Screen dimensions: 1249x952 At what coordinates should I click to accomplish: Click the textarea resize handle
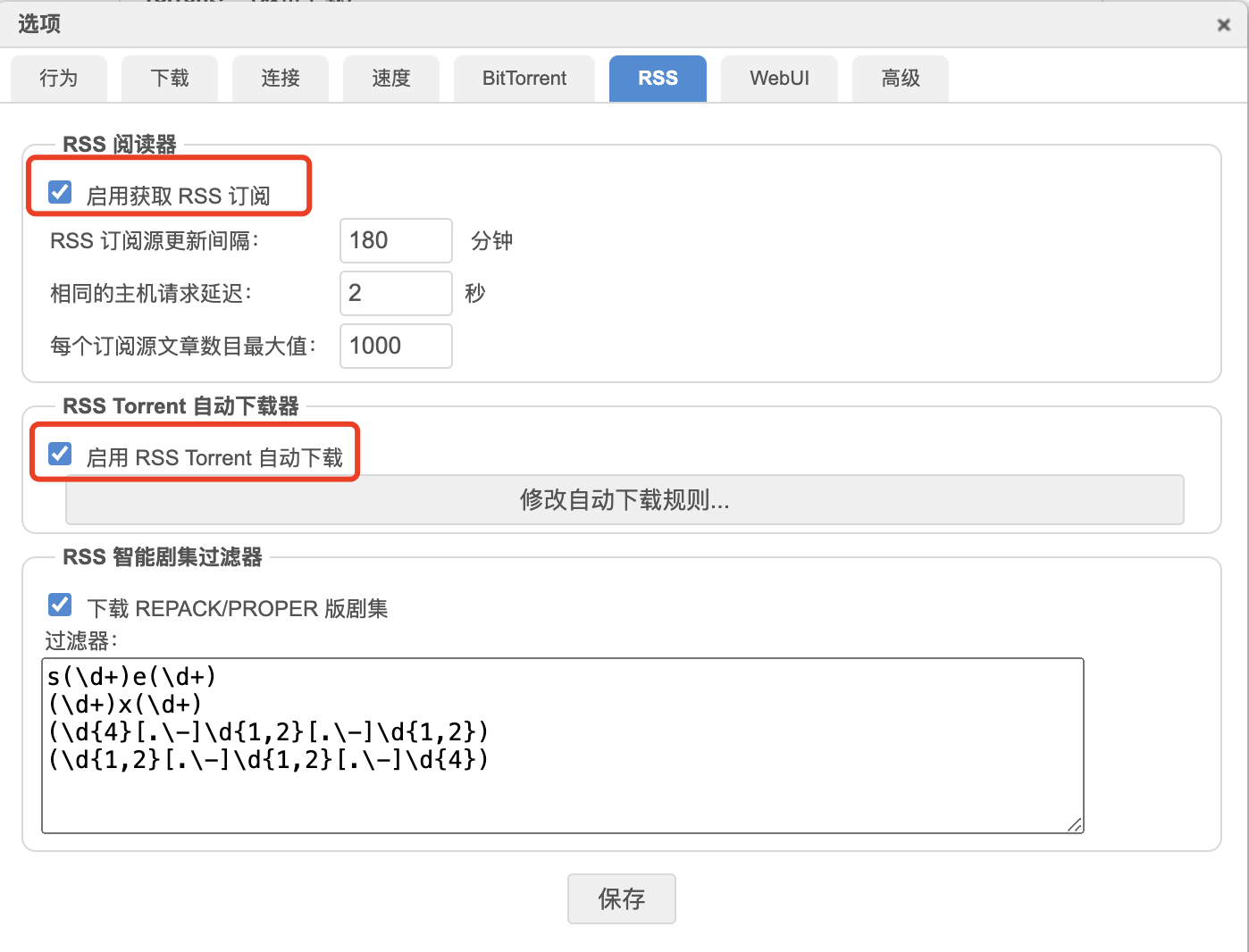(1075, 826)
